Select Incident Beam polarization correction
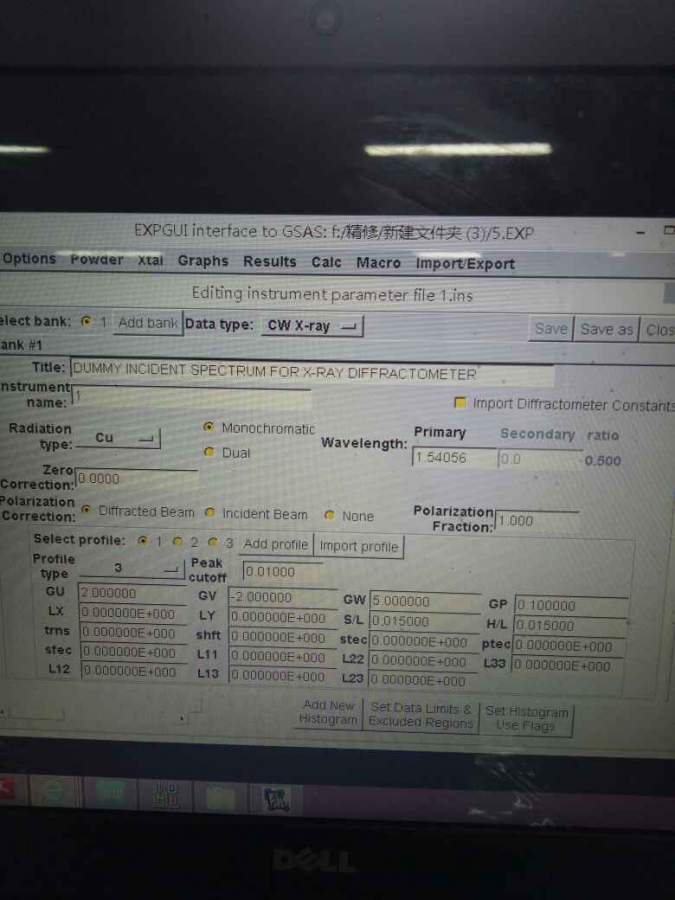The height and width of the screenshot is (900, 675). pyautogui.click(x=210, y=513)
